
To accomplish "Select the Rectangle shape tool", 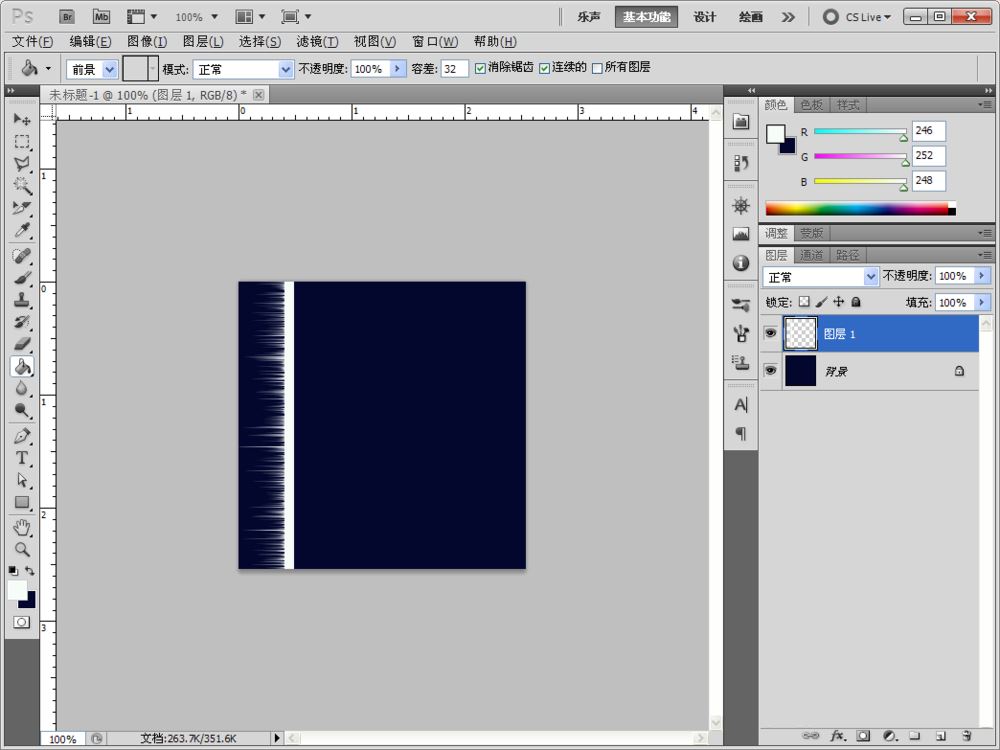I will pyautogui.click(x=22, y=503).
